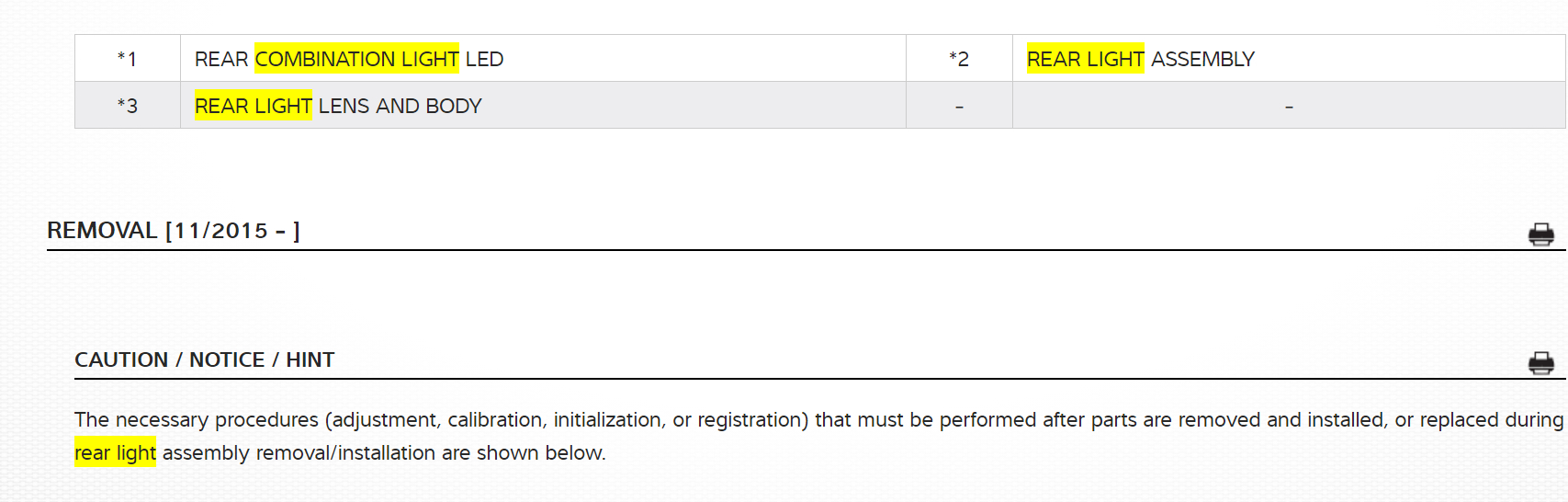Click 'assembly removal/installation are shown below' text
1568x502 pixels.
click(384, 452)
